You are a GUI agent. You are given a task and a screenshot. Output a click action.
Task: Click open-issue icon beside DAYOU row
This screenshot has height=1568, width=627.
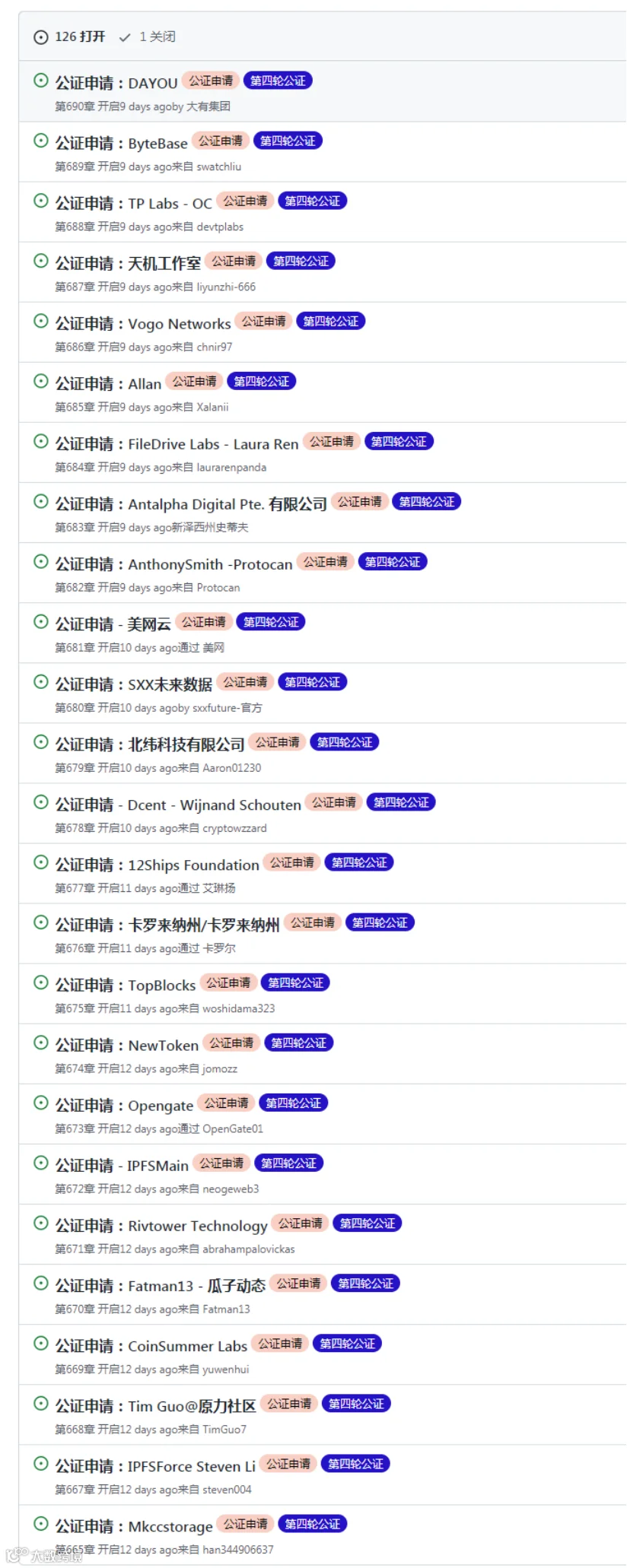tap(41, 80)
